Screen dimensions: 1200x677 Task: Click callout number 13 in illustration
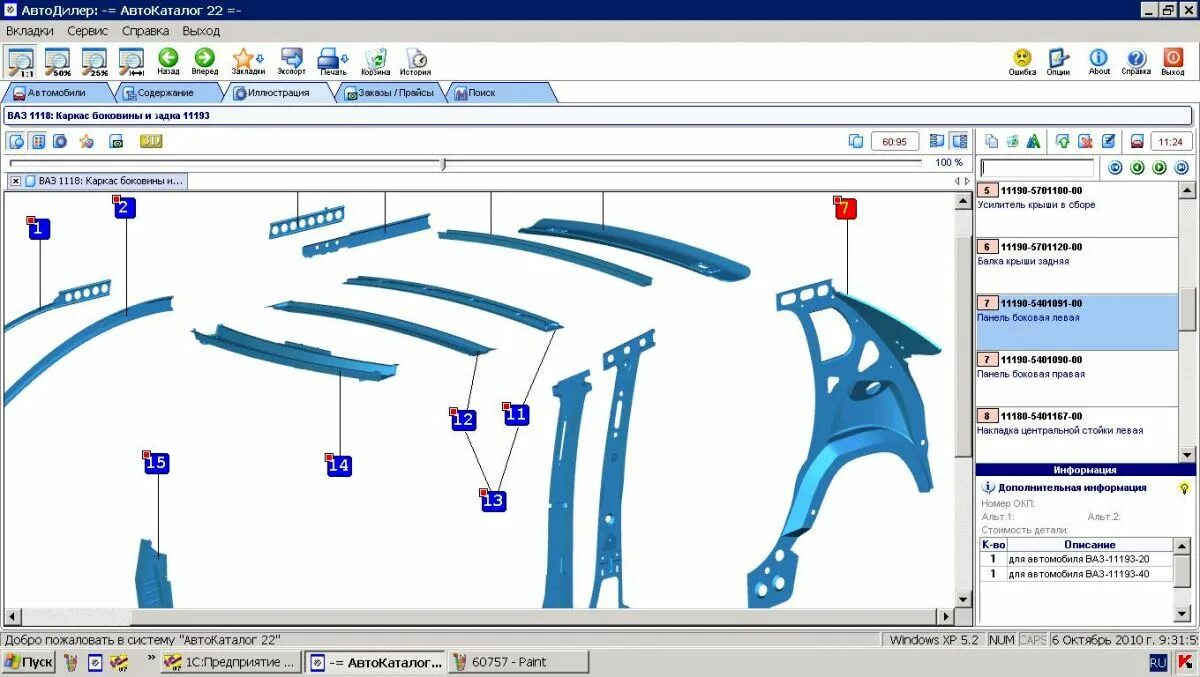[493, 501]
